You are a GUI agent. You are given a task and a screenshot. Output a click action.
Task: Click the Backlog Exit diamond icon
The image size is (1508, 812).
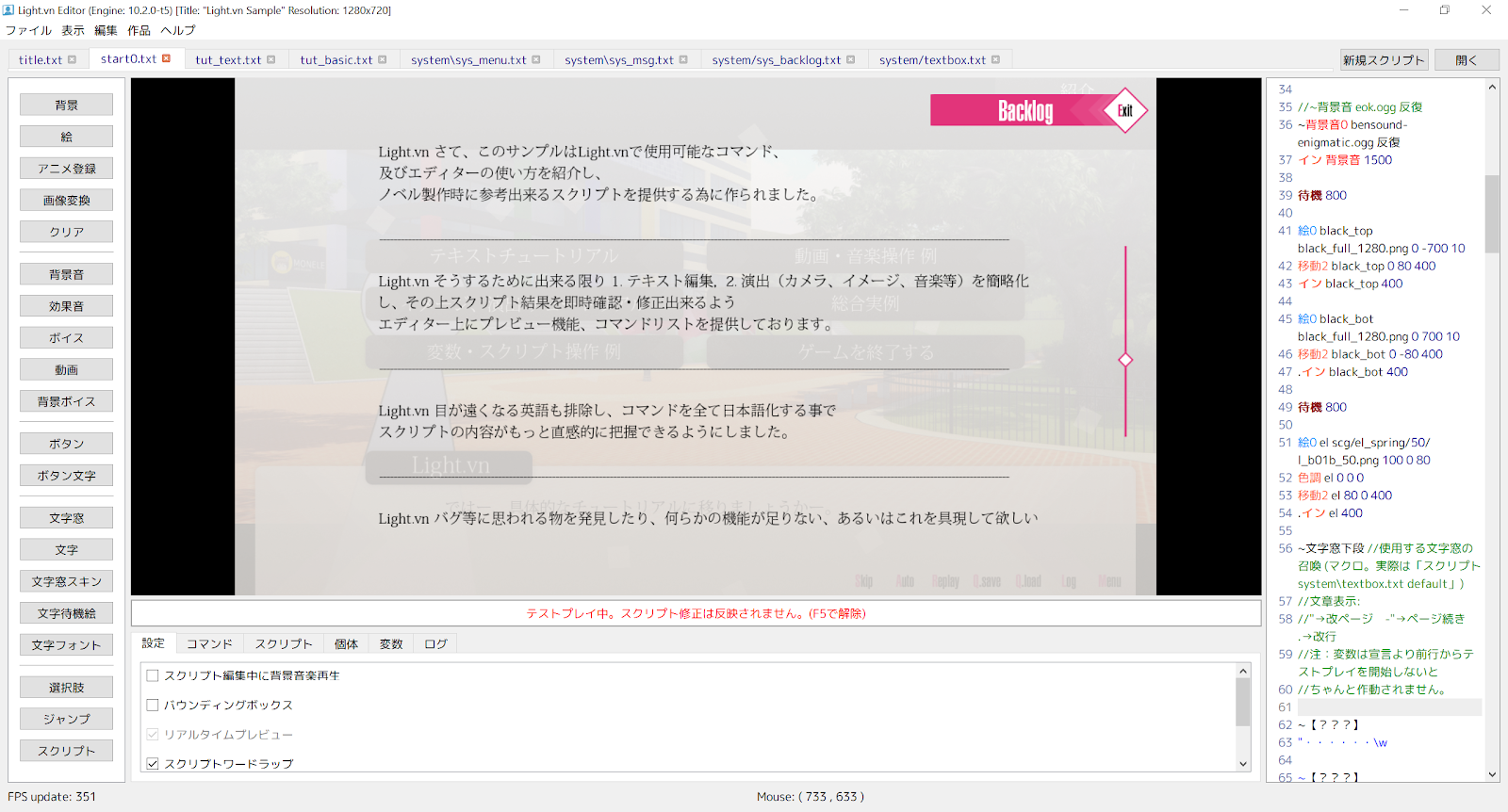tap(1125, 110)
